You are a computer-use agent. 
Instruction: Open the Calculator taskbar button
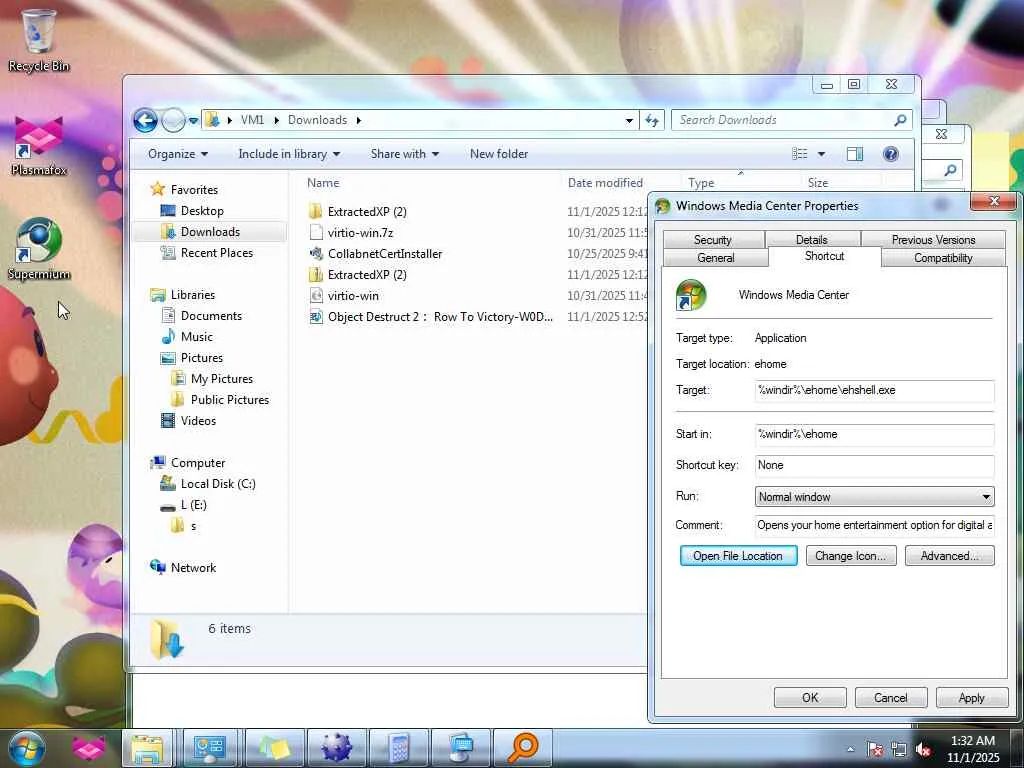[398, 748]
